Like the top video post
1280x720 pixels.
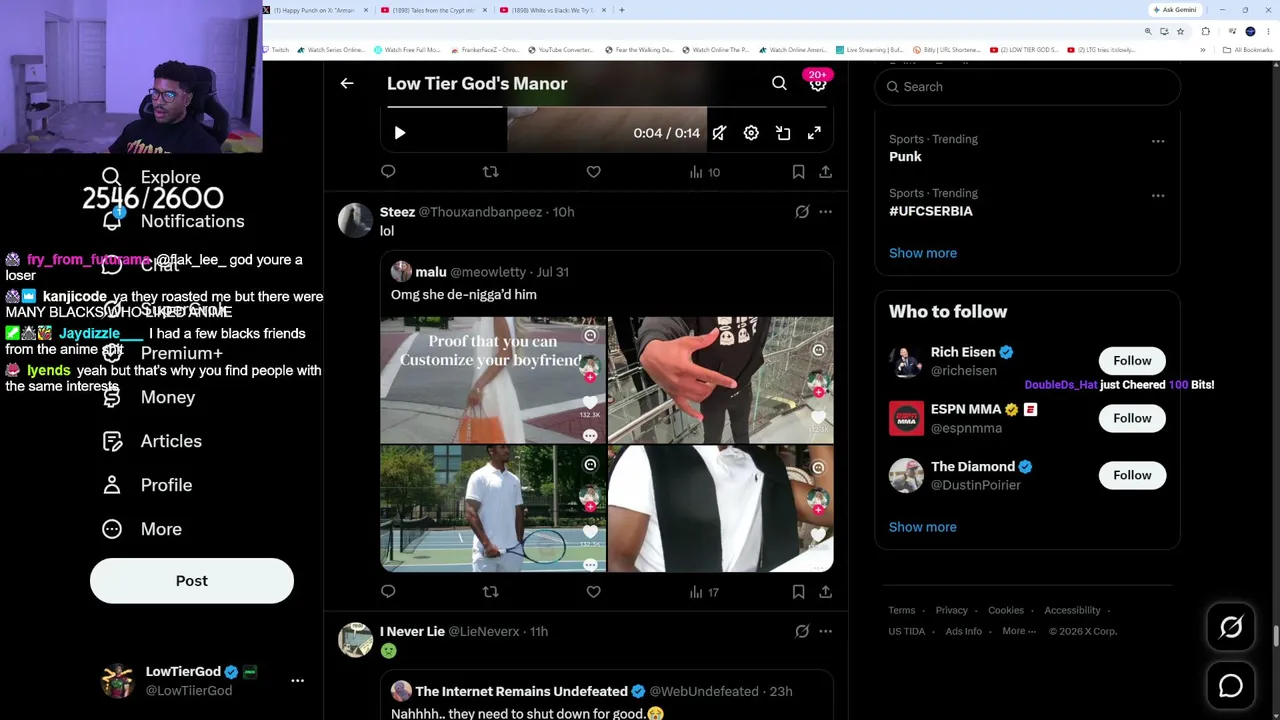pyautogui.click(x=593, y=172)
